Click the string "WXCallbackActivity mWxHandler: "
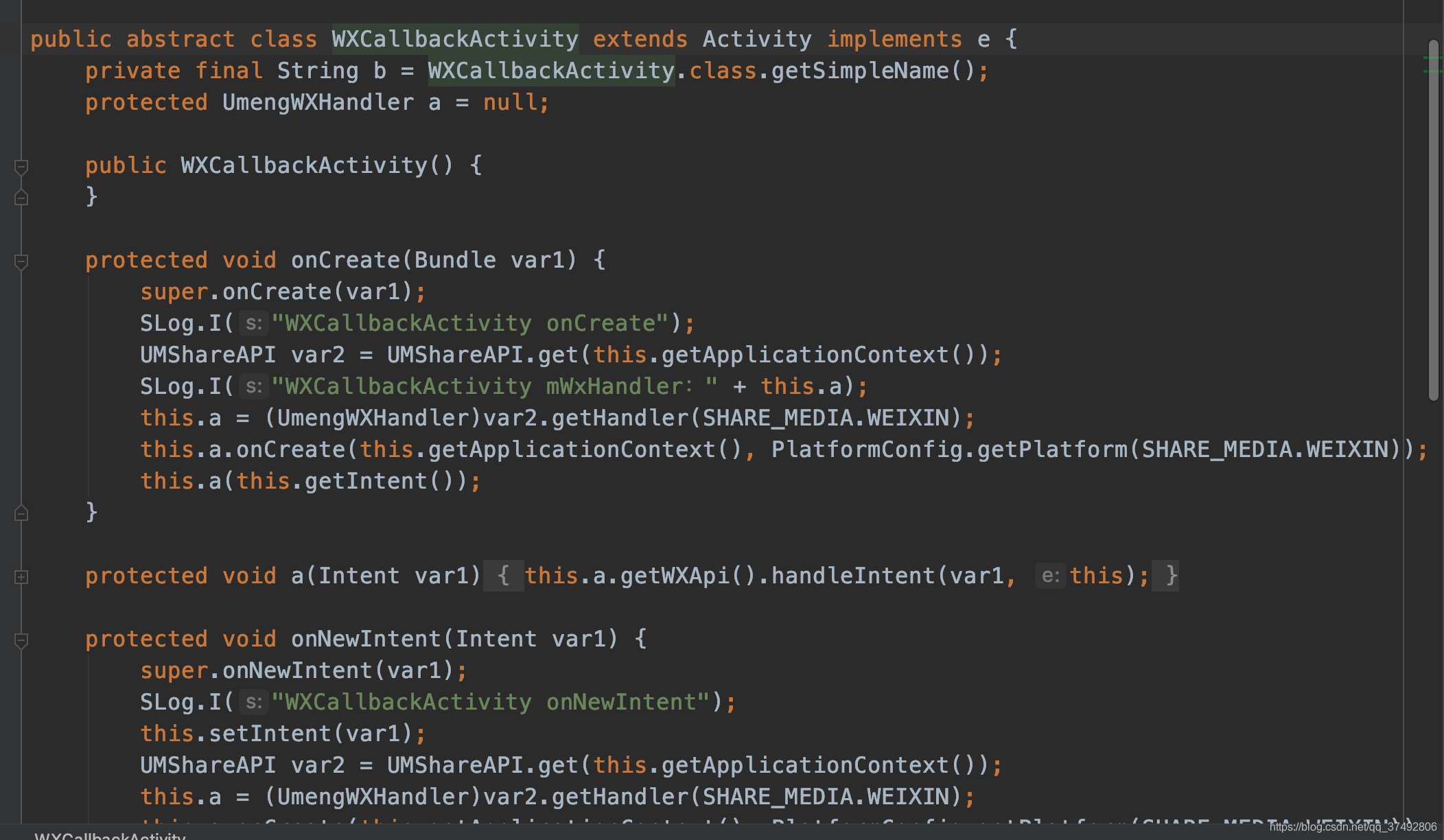Screen dimensions: 1444x840 pos(495,386)
